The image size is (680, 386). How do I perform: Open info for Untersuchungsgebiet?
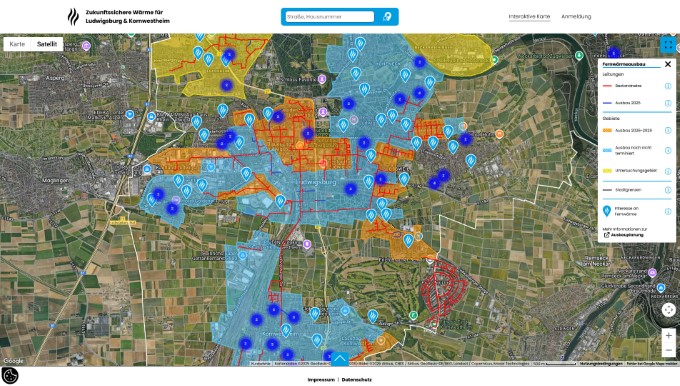[x=668, y=171]
